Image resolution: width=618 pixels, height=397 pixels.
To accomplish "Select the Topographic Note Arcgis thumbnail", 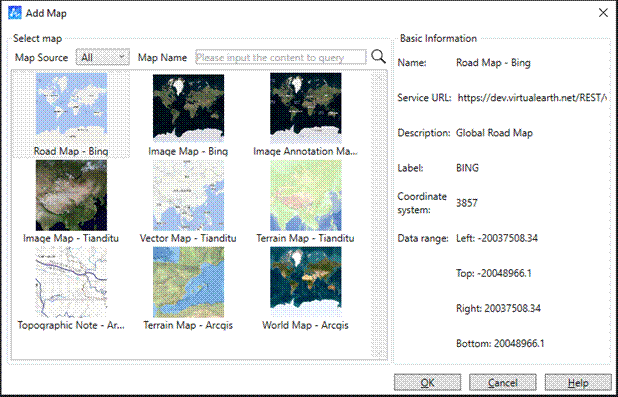I will click(71, 282).
